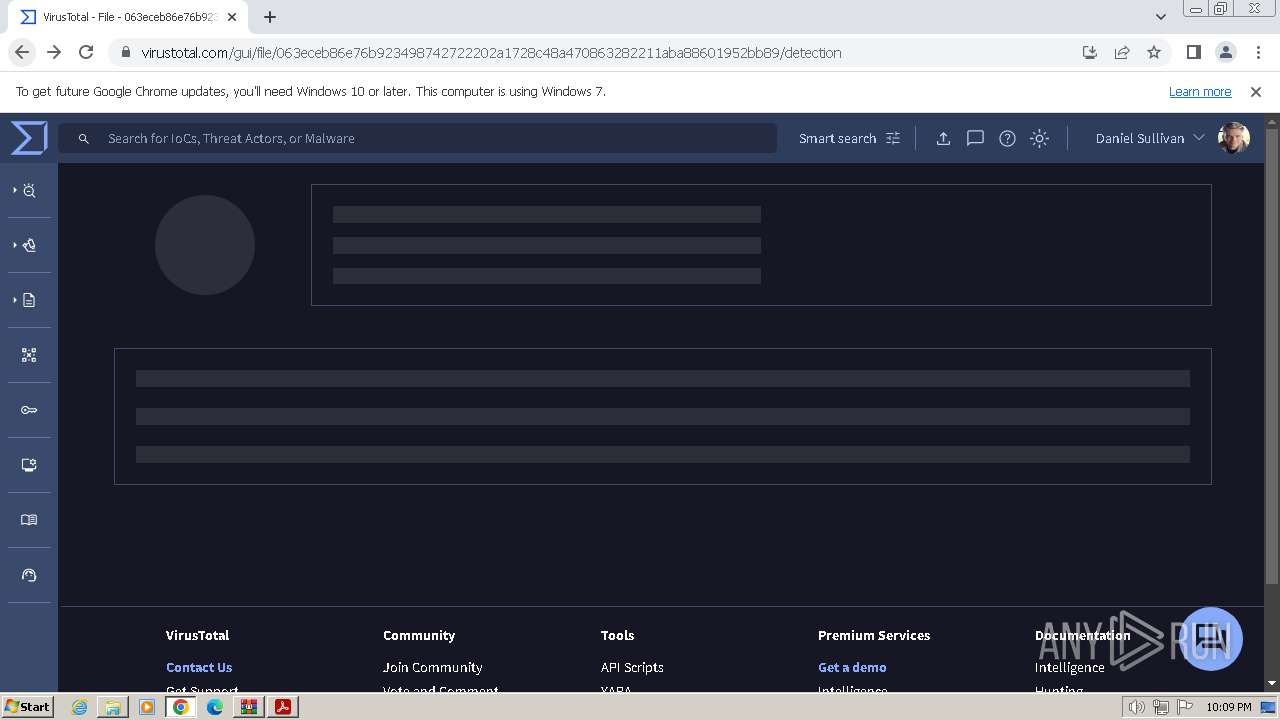The height and width of the screenshot is (720, 1280).
Task: Open Microsoft Edge from taskbar
Action: 215,706
